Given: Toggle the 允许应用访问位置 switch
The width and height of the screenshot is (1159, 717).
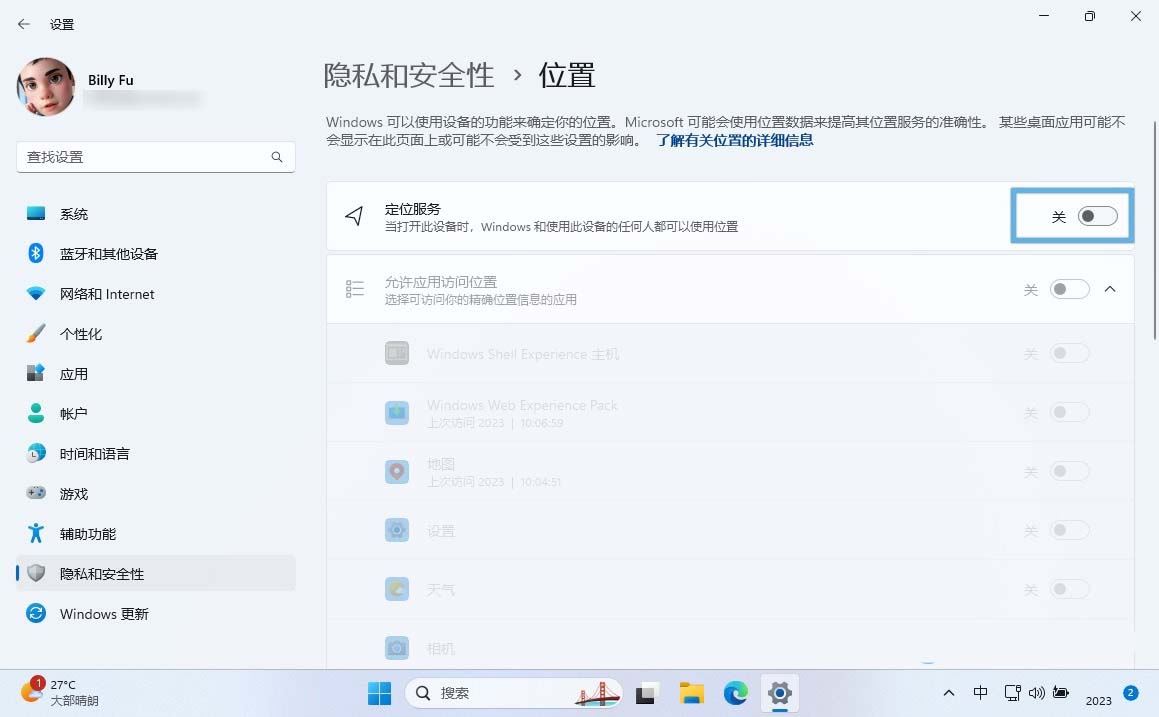Looking at the screenshot, I should [x=1069, y=289].
